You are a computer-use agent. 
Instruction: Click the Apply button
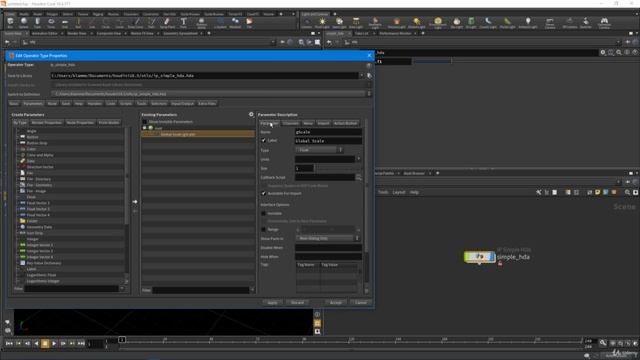[x=272, y=303]
